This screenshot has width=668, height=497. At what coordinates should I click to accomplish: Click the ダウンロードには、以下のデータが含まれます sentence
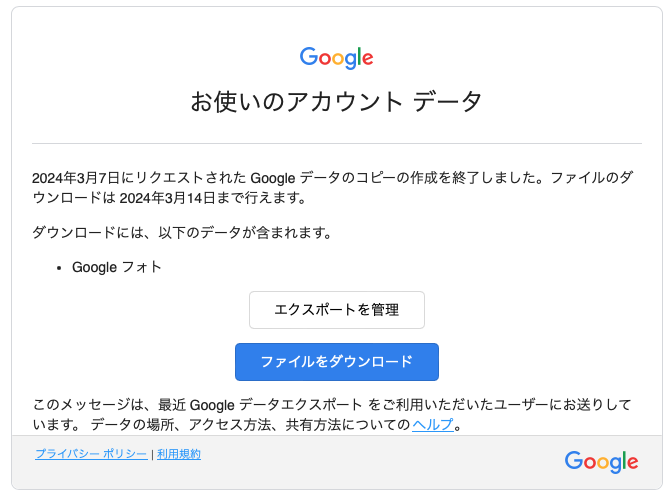click(x=182, y=233)
